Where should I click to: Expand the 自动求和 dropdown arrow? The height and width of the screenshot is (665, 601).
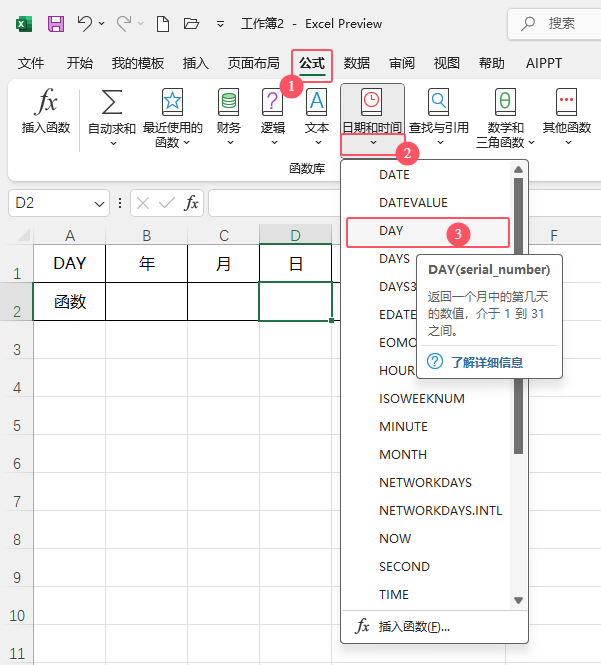[113, 143]
